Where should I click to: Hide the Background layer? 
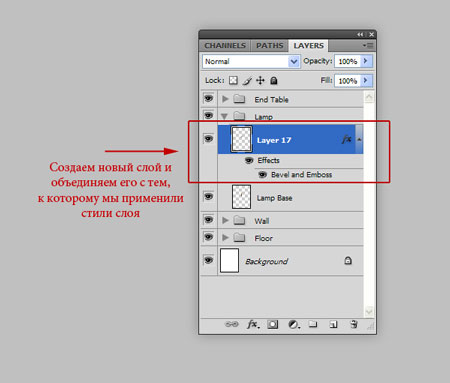209,260
